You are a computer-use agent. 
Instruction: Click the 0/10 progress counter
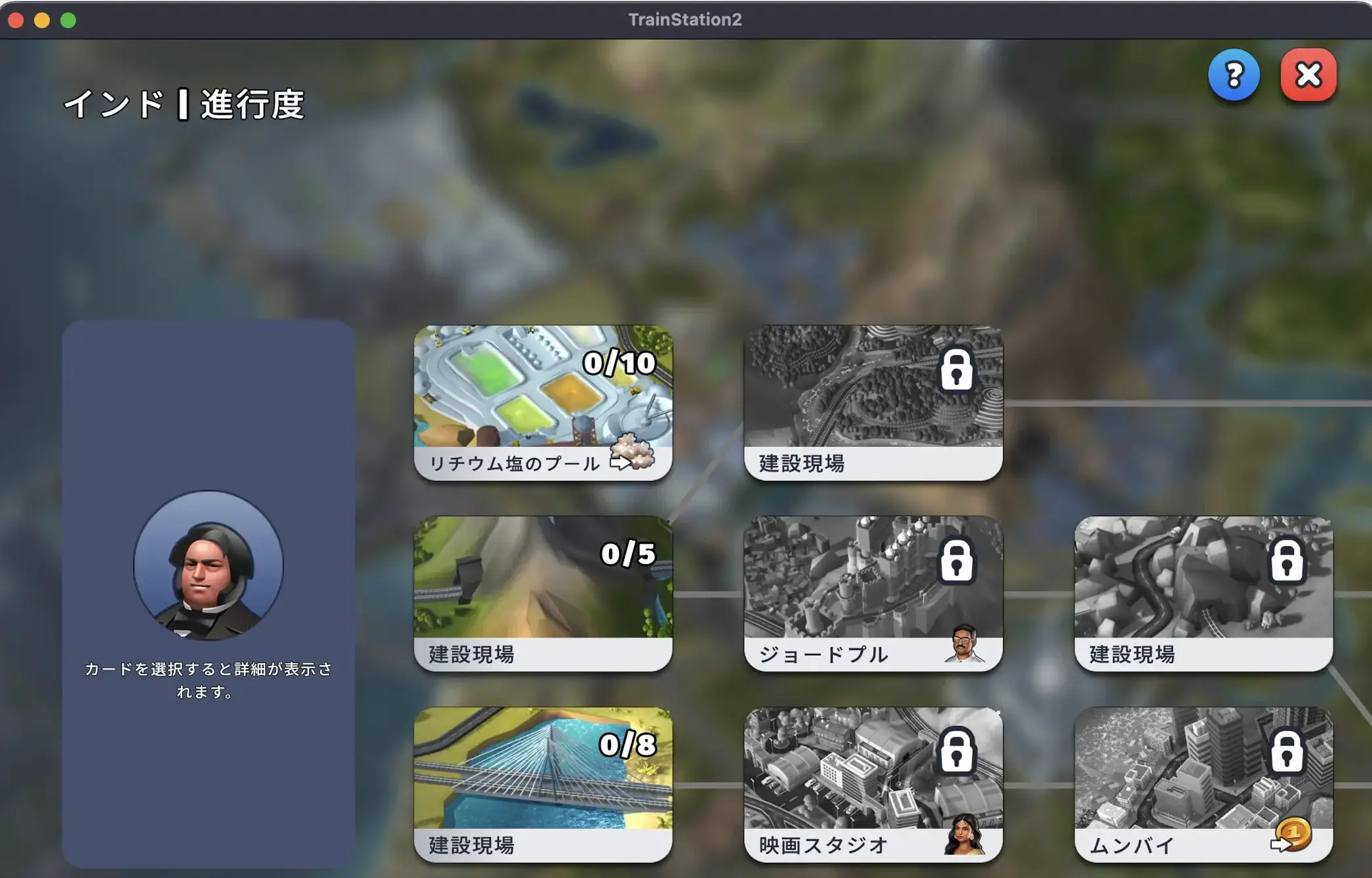tap(619, 363)
